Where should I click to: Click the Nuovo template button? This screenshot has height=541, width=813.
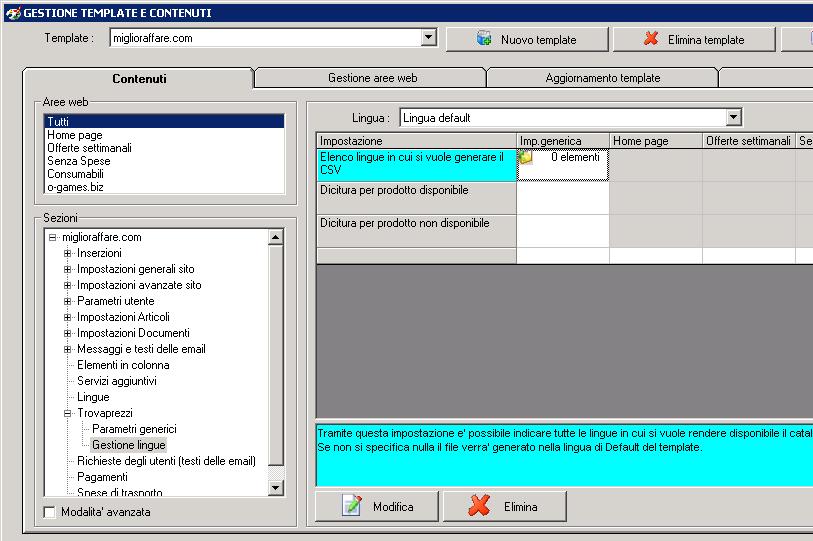point(527,39)
